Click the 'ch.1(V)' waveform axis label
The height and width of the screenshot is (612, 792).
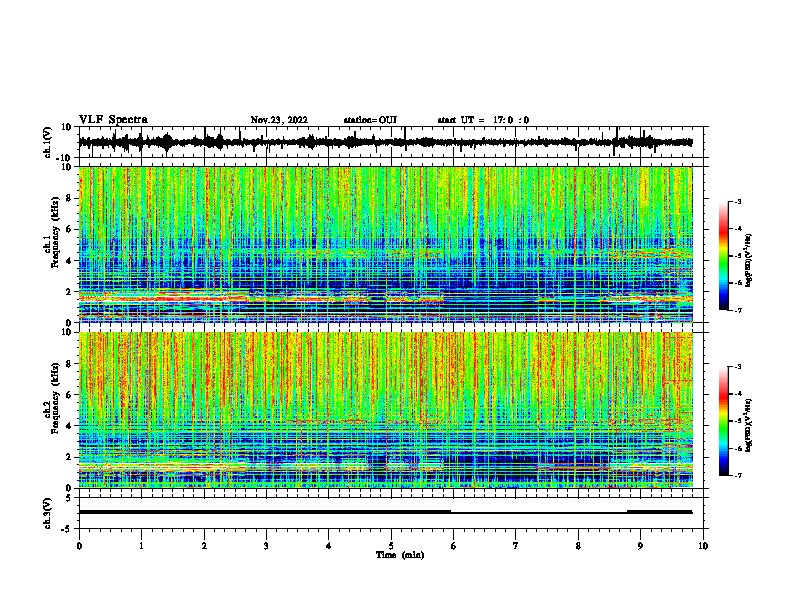(x=47, y=142)
